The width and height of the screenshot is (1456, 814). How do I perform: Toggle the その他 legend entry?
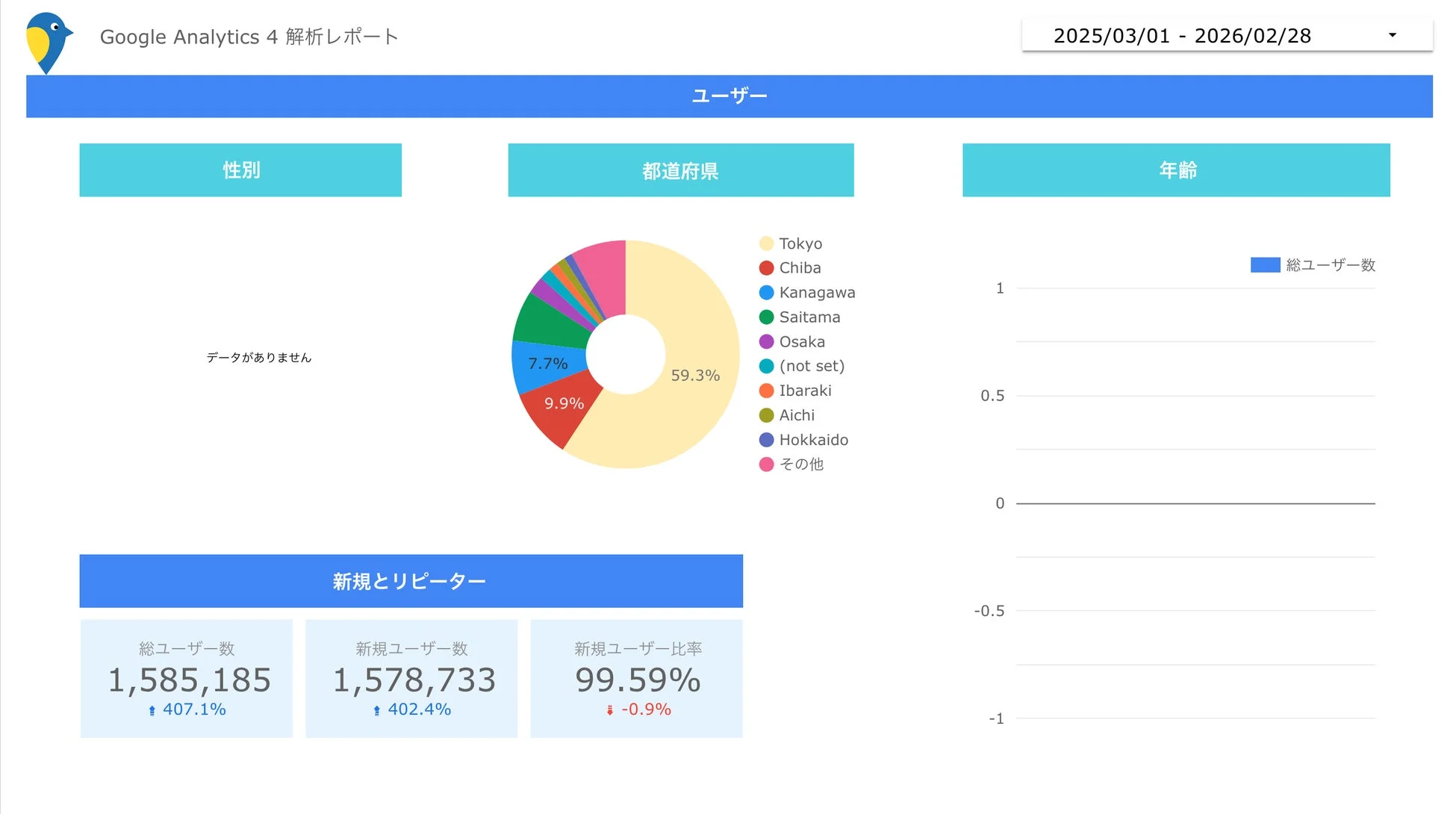coord(800,464)
